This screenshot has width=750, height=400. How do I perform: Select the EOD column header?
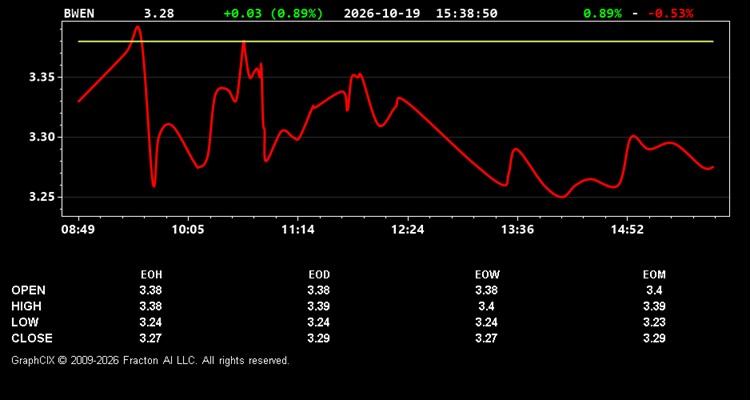(x=319, y=275)
